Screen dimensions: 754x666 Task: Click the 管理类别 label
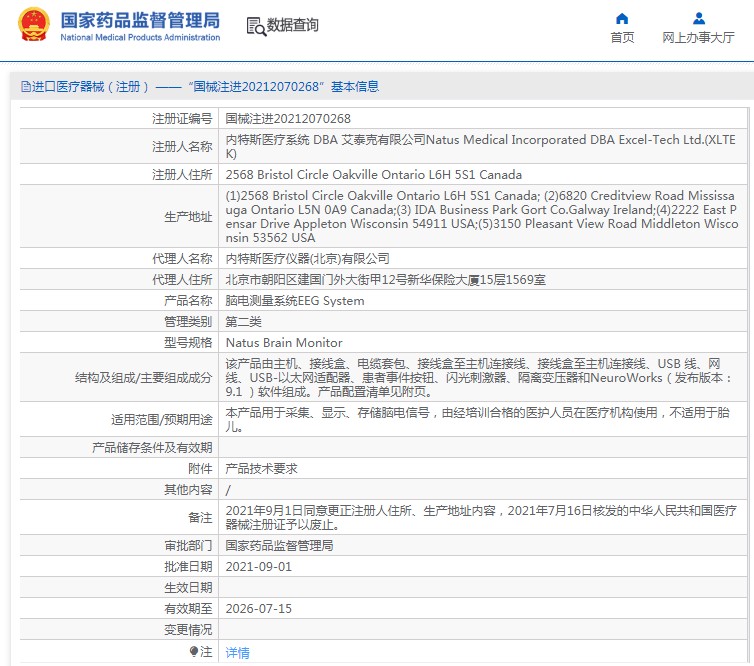click(x=188, y=322)
